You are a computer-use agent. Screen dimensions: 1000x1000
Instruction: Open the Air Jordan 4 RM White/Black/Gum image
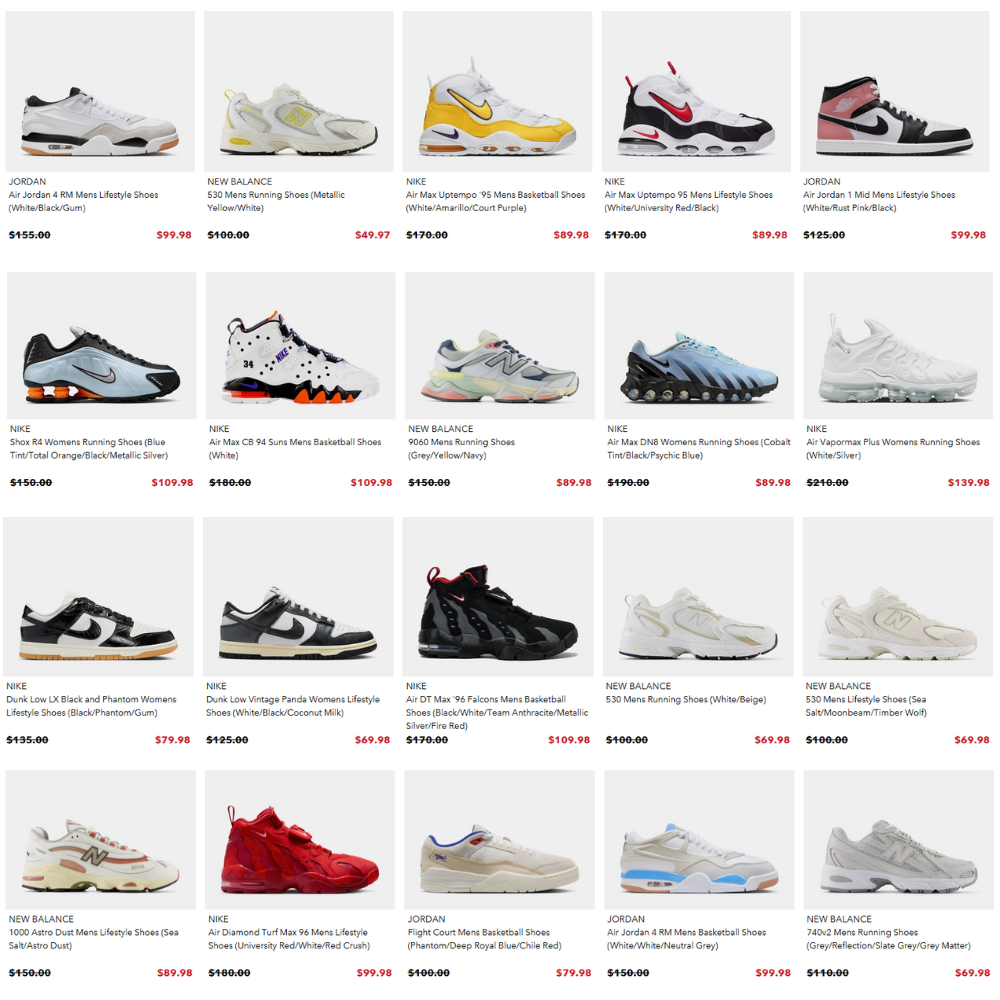coord(100,91)
